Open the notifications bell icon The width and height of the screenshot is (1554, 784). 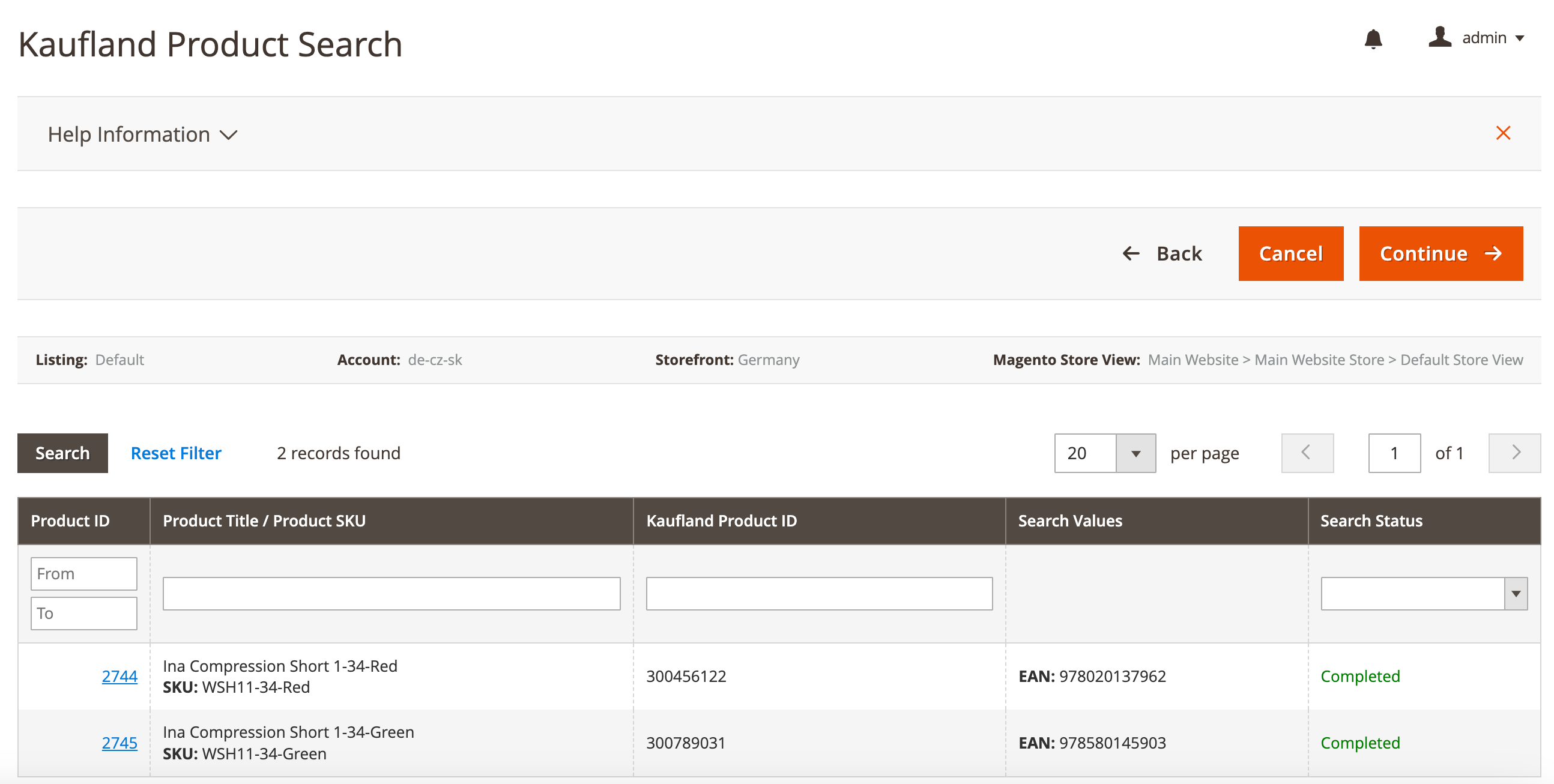[1373, 38]
